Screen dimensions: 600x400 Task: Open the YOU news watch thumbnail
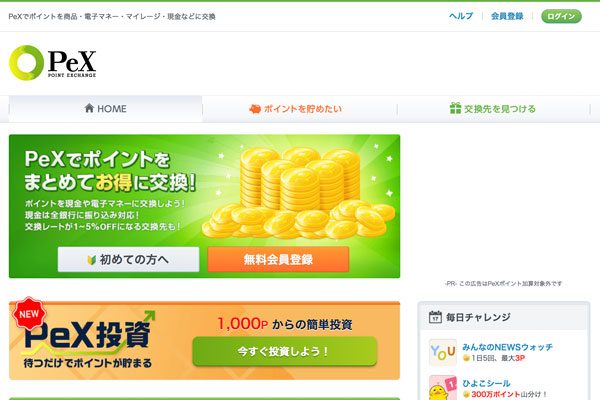[x=443, y=352]
